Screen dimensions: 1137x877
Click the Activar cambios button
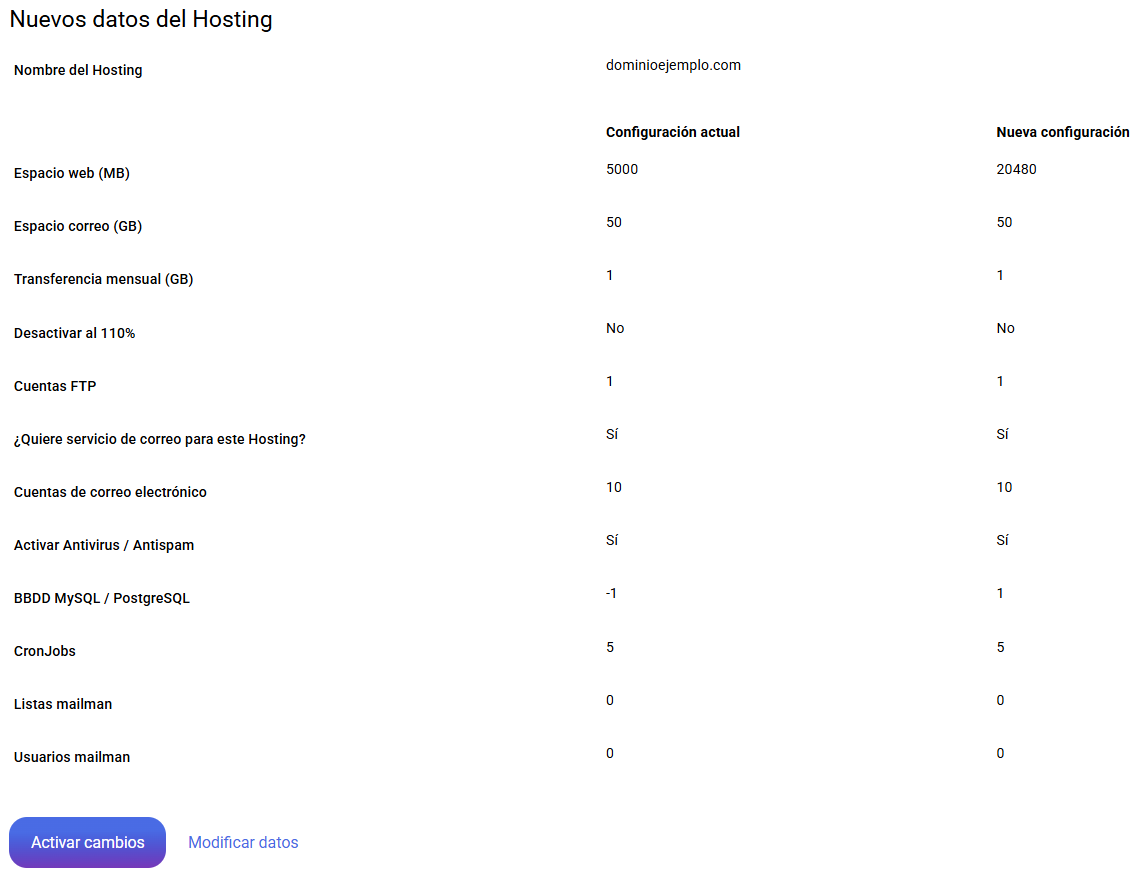[87, 842]
